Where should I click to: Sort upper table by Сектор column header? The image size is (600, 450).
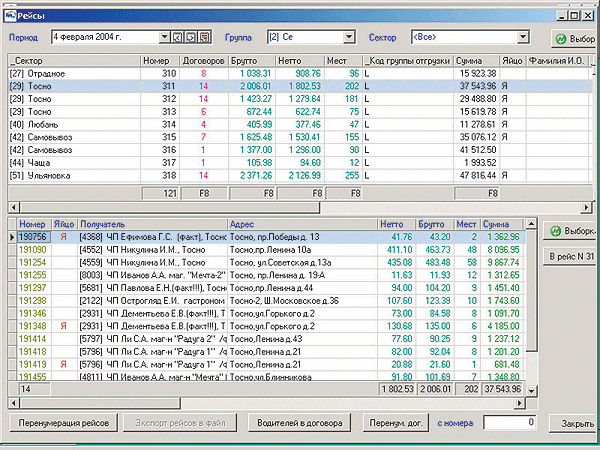pyautogui.click(x=74, y=61)
